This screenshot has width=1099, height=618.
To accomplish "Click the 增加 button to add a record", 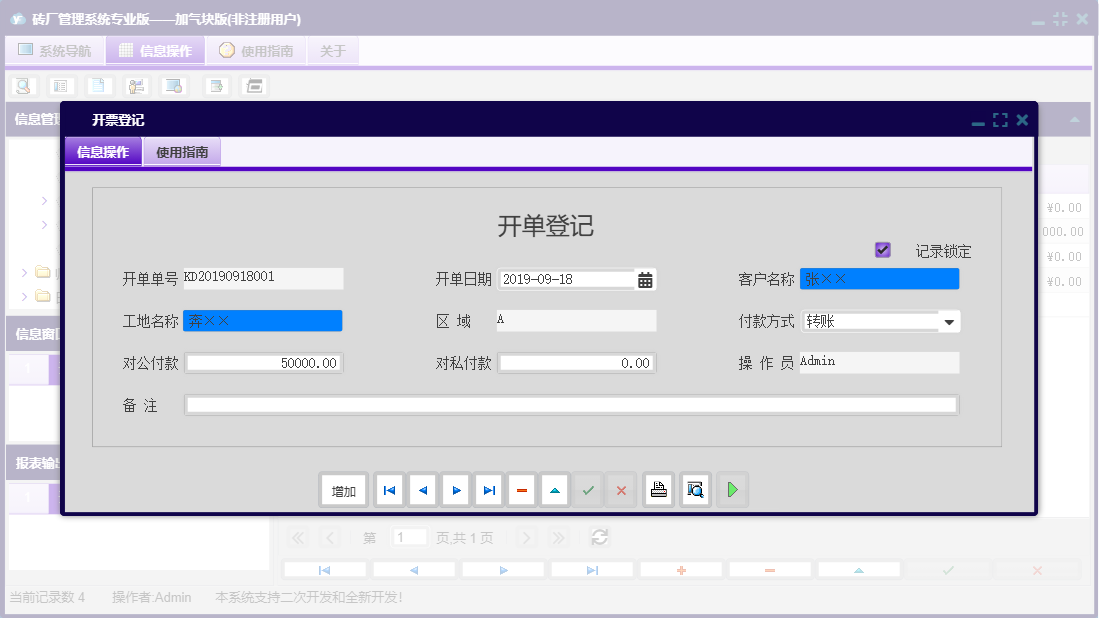I will tap(343, 489).
